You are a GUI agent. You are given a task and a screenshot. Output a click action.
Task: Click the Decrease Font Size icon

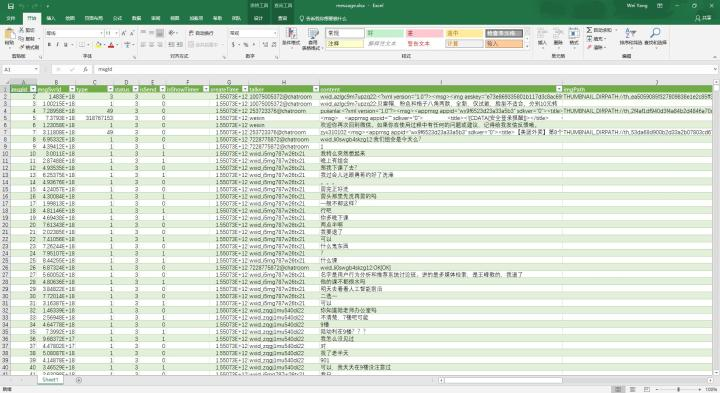[x=132, y=33]
